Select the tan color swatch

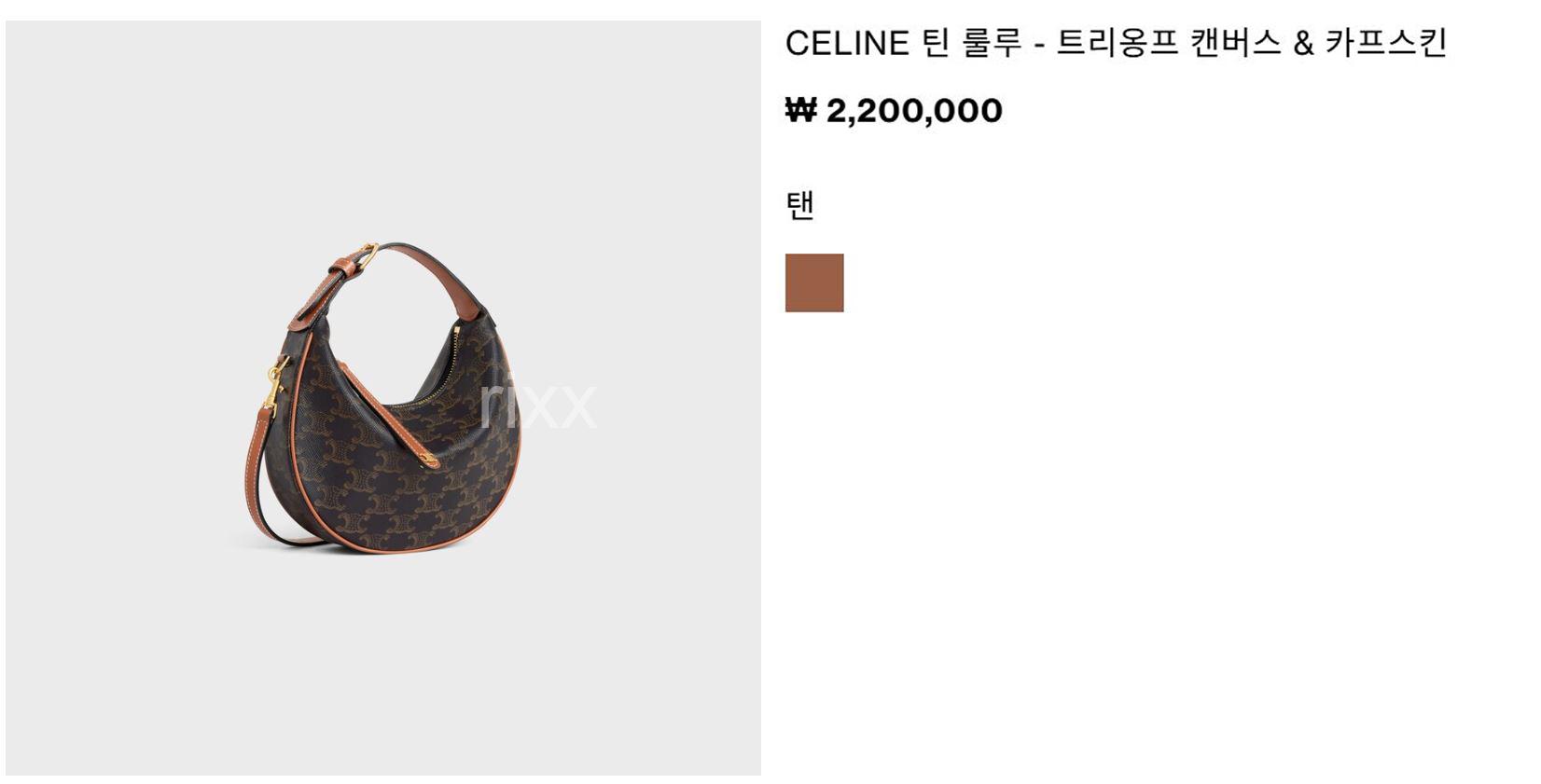click(814, 282)
